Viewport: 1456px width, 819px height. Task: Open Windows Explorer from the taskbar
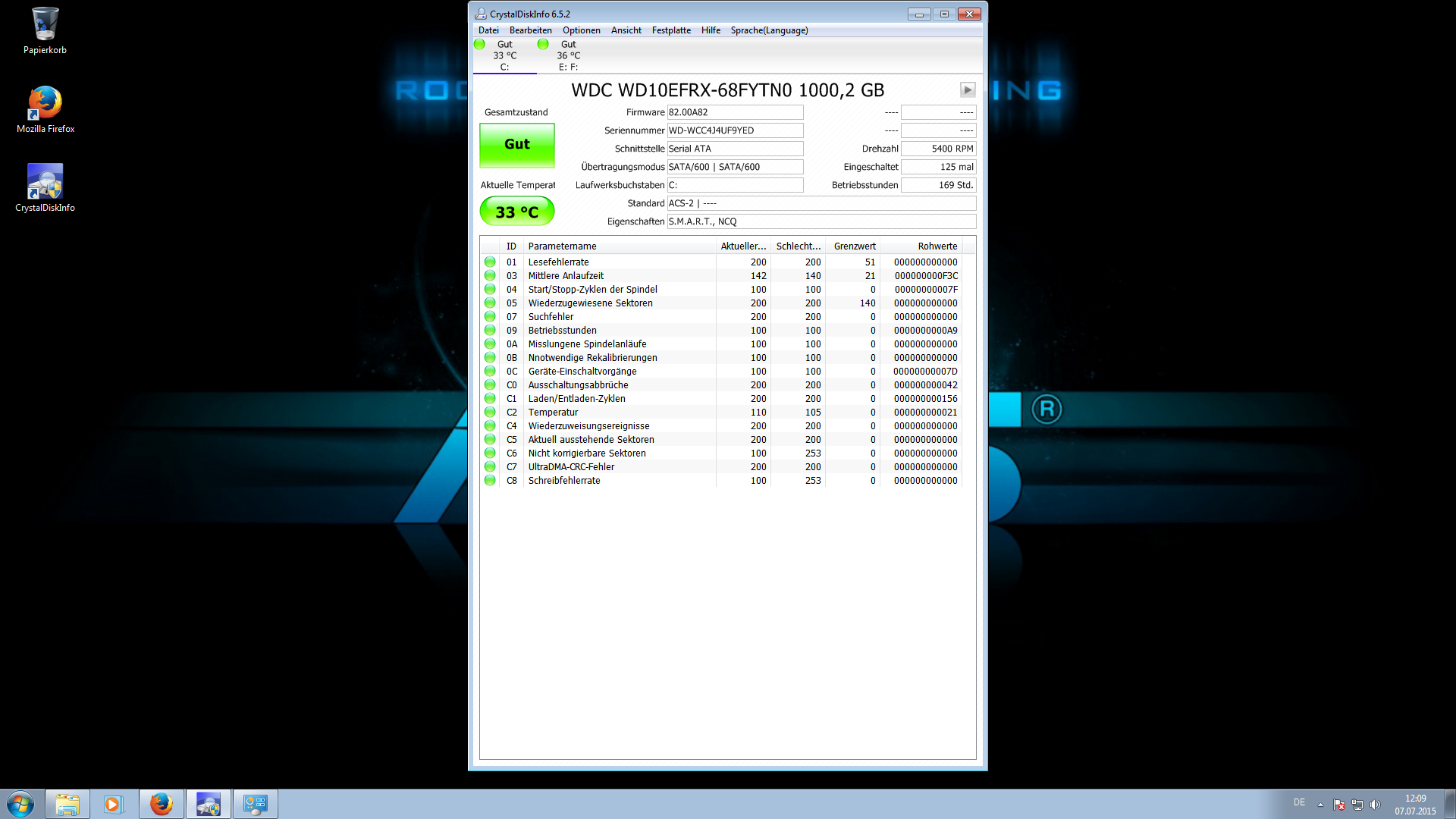(67, 804)
